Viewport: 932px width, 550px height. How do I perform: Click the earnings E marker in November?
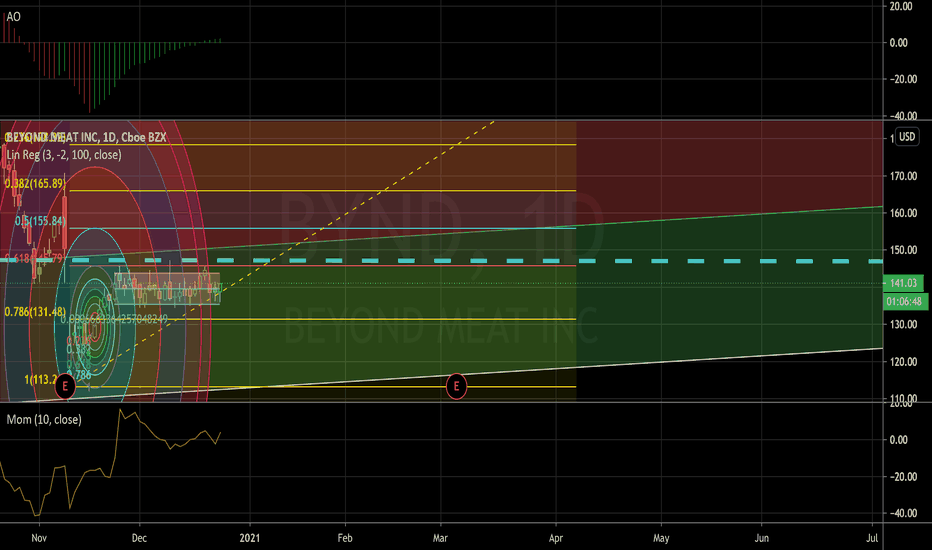pos(65,386)
